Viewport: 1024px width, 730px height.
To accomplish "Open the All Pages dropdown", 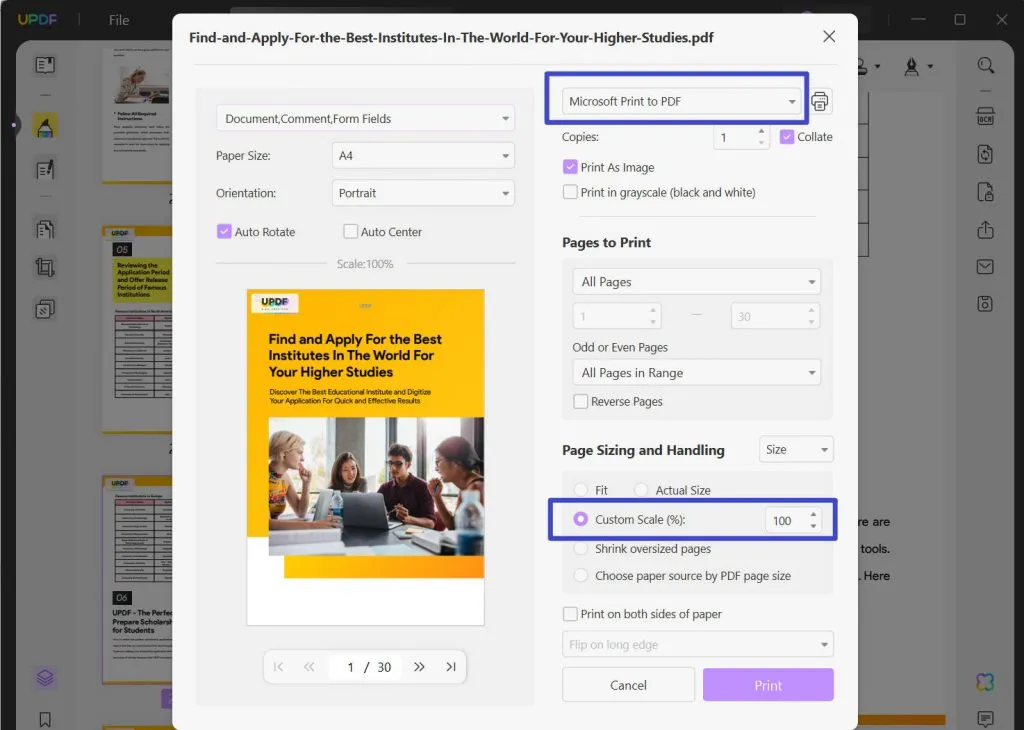I will [x=696, y=281].
